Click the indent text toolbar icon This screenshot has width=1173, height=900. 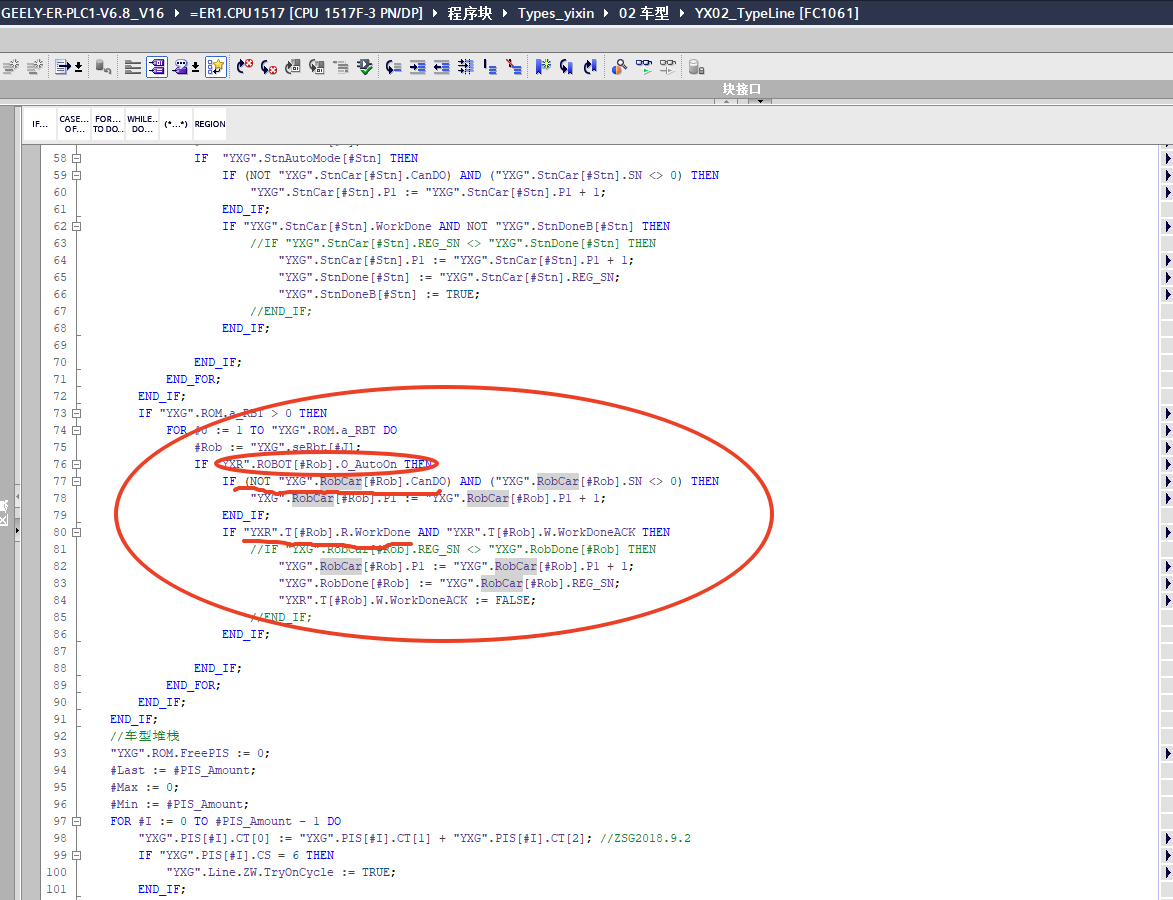(418, 67)
